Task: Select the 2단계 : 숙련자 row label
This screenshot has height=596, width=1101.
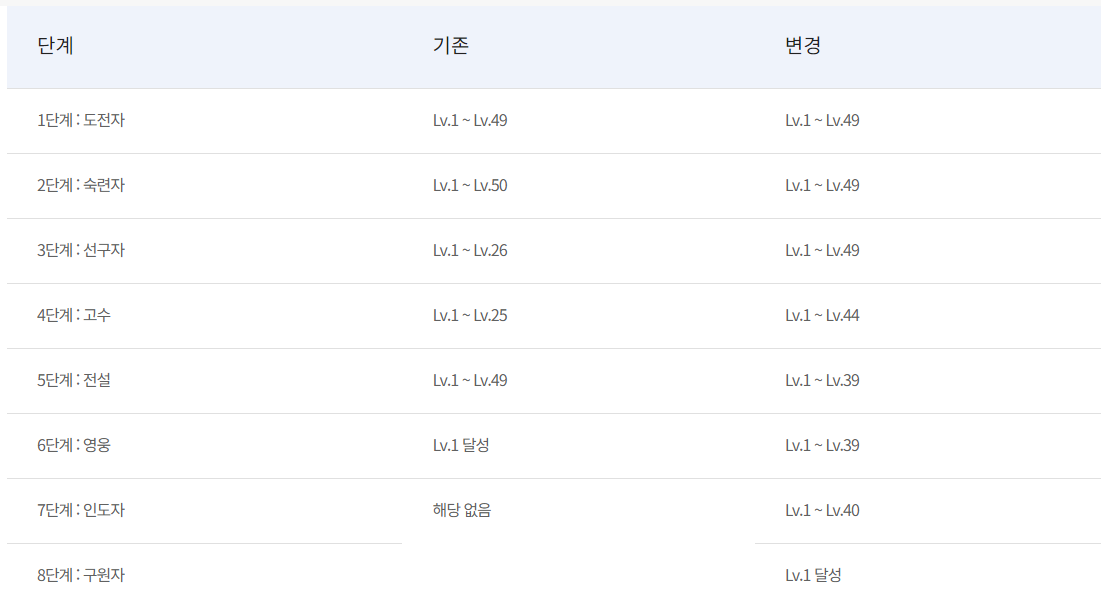Action: [81, 185]
